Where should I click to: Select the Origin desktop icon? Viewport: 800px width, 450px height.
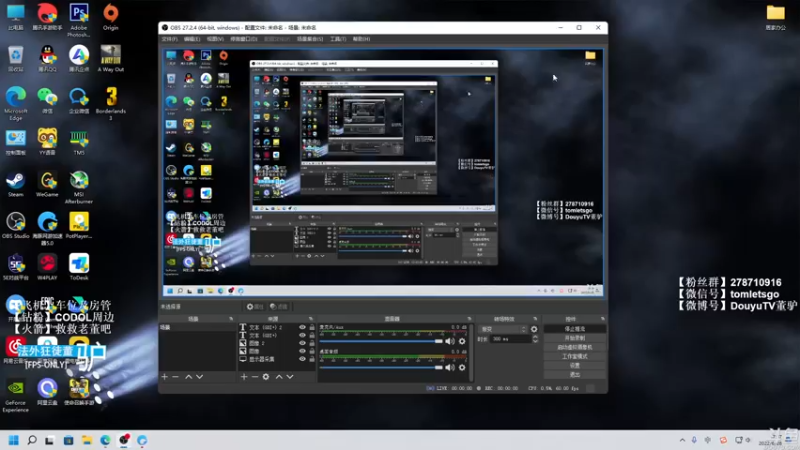[x=111, y=17]
